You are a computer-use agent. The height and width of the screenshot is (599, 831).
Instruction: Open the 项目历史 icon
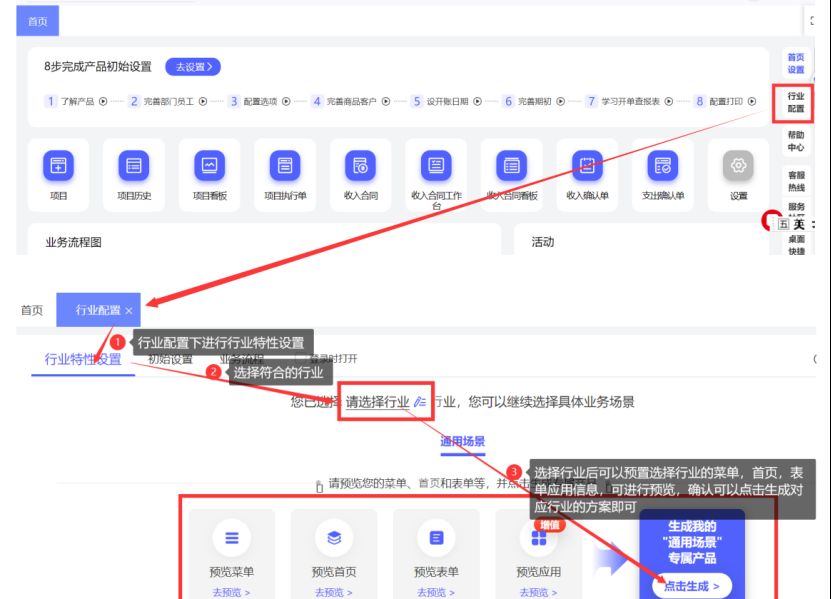[134, 165]
